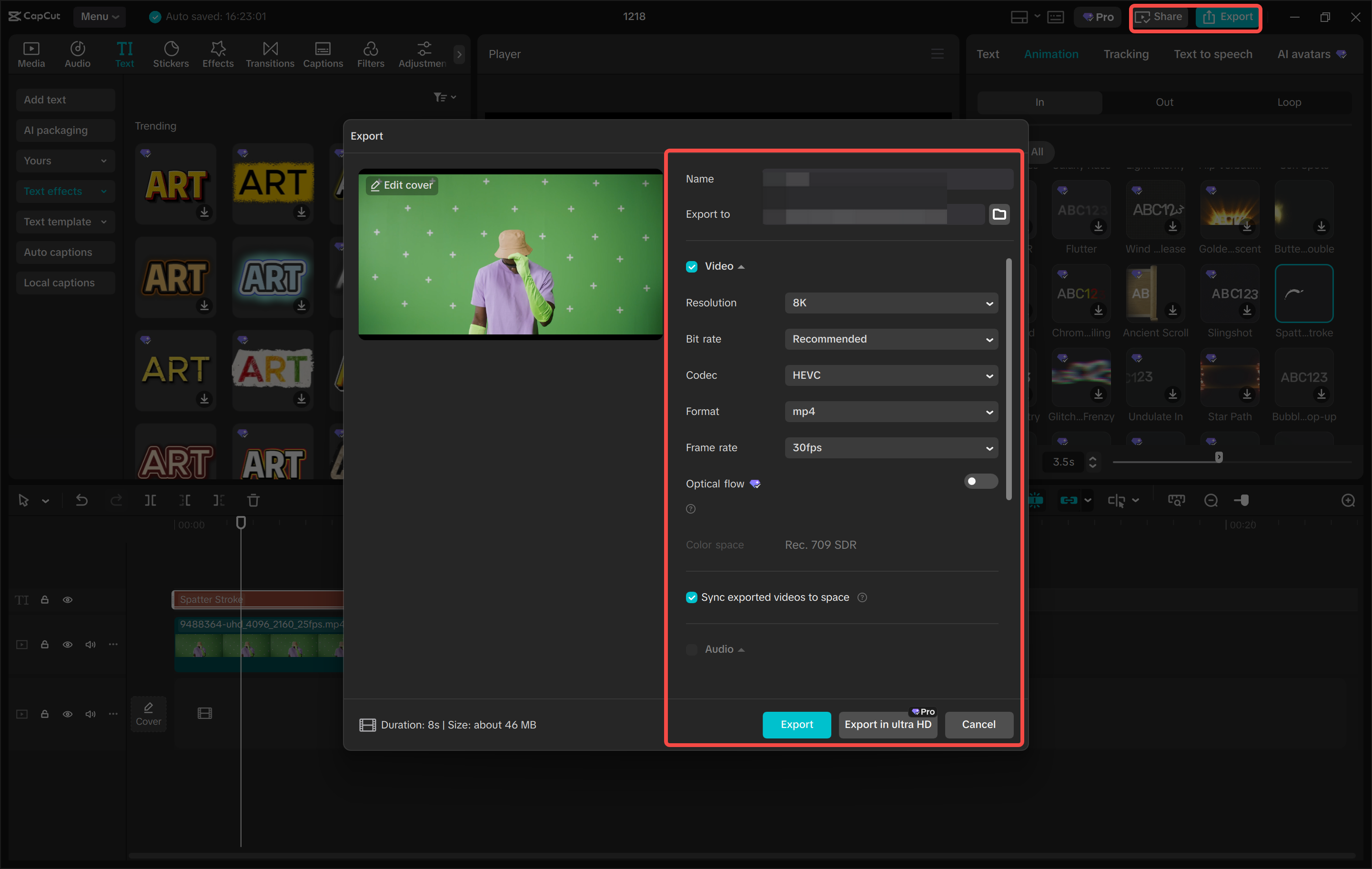Expand the Codec dropdown showing HEVC
The height and width of the screenshot is (869, 1372).
click(890, 375)
